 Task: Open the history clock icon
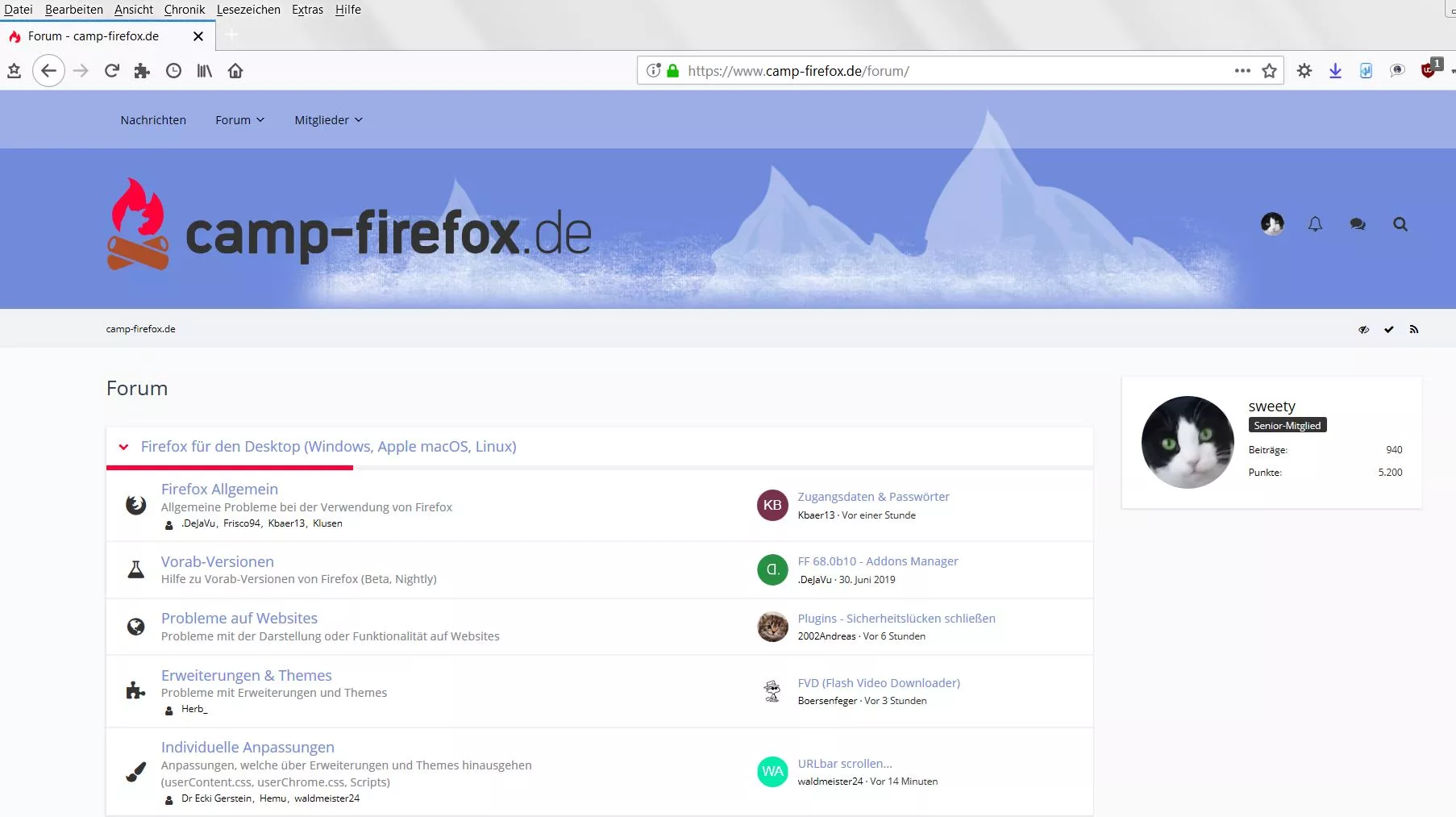173,71
